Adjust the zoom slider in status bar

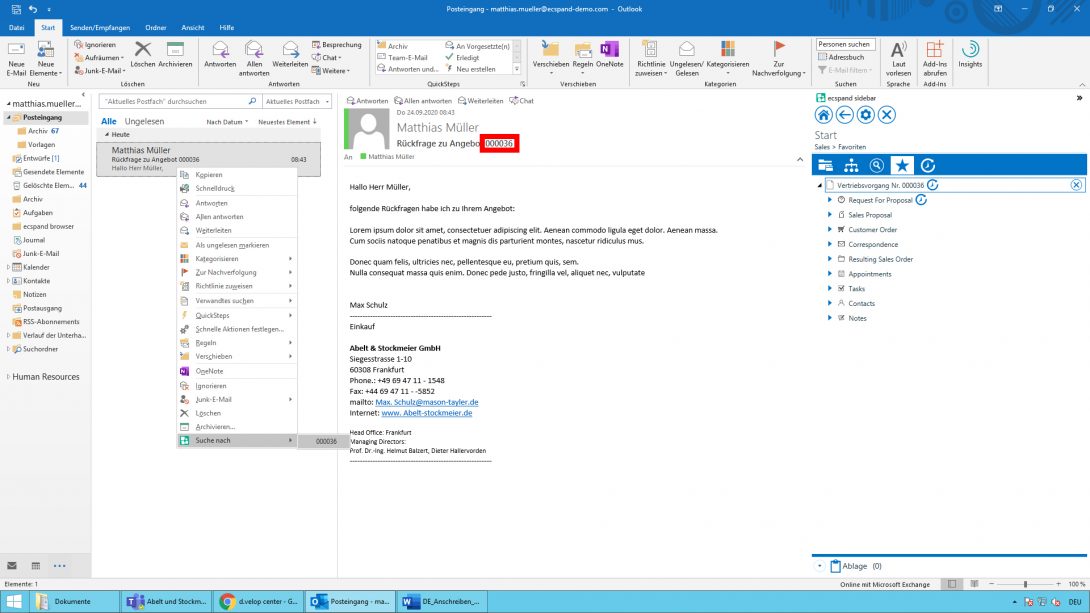1025,584
